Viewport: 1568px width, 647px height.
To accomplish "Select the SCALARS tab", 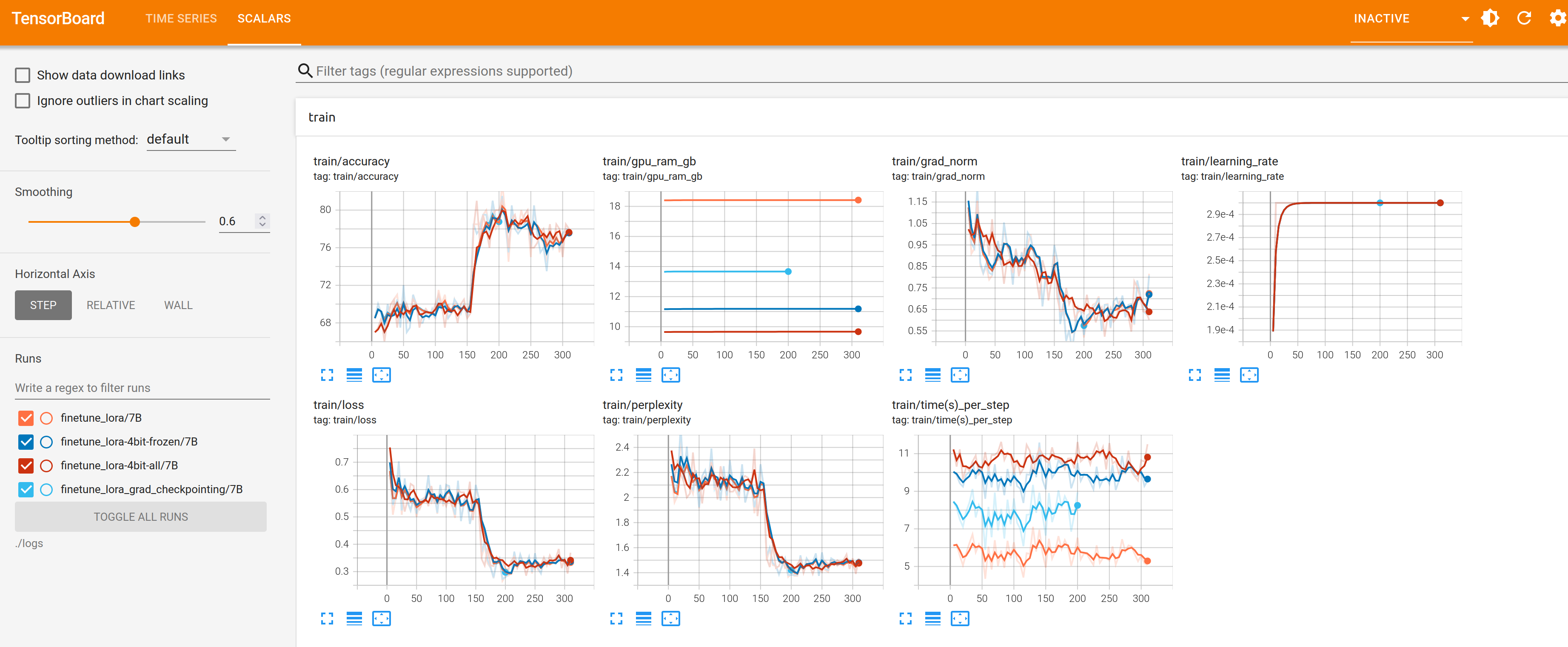I will coord(264,19).
